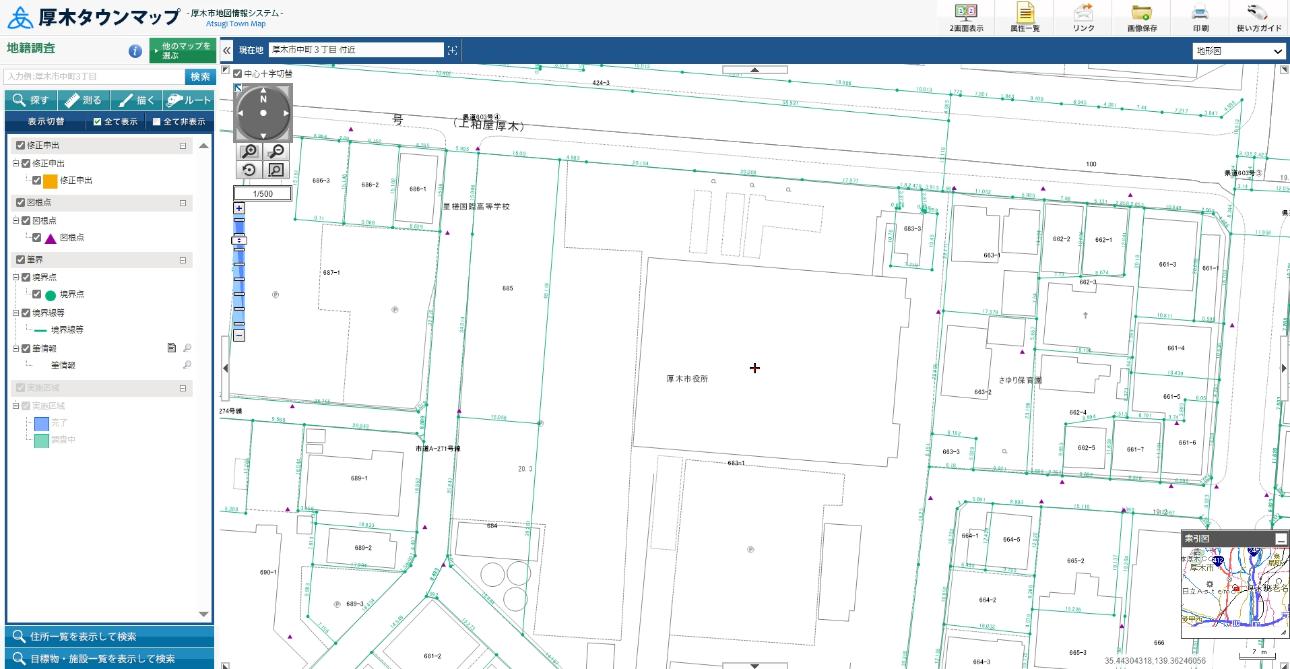
Task: Click the plus button atop zoom slider
Action: pos(239,208)
